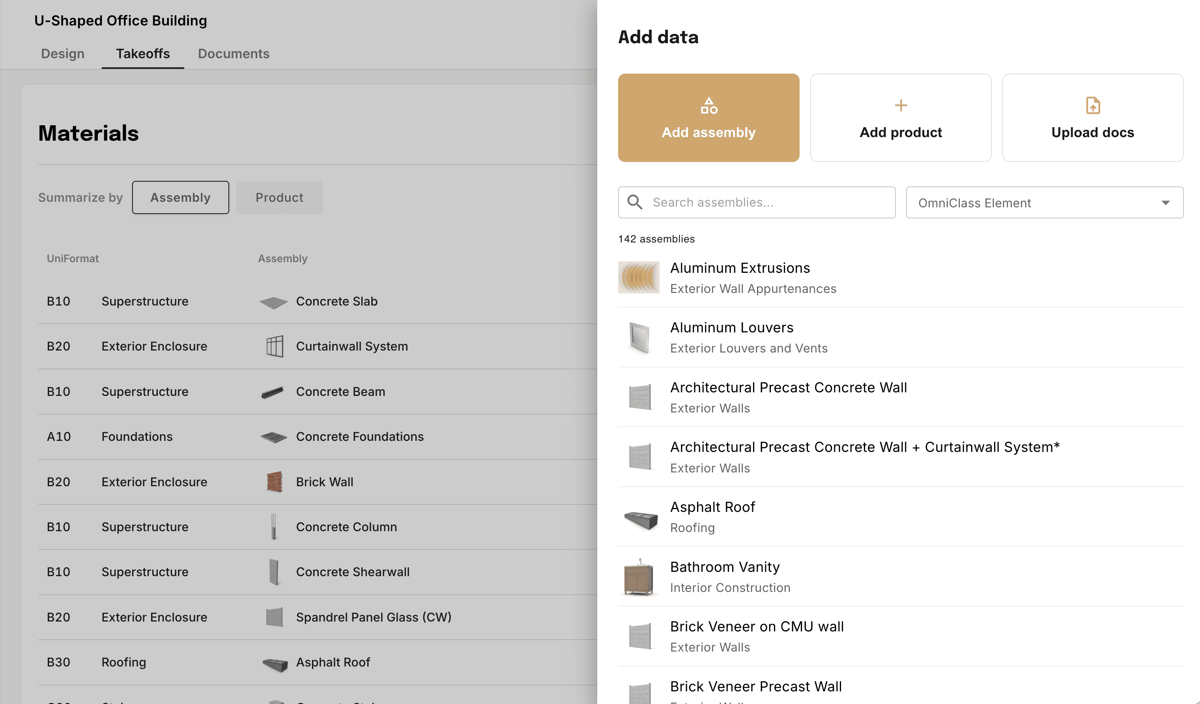The width and height of the screenshot is (1200, 704).
Task: Click the Bathroom Vanity thumbnail icon
Action: click(x=639, y=577)
